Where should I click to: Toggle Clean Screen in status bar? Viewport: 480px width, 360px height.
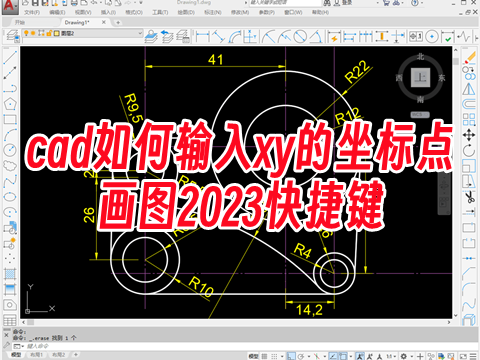[464, 356]
